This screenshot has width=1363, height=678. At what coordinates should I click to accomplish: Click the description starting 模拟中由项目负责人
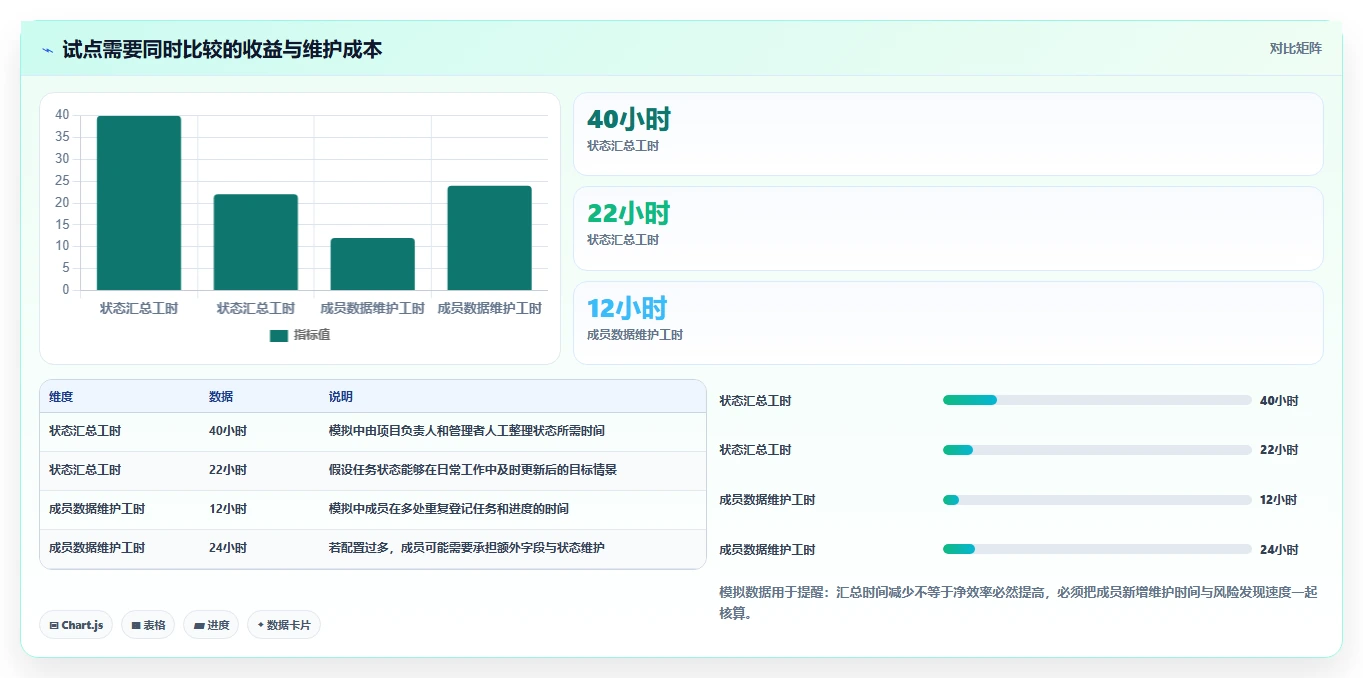(x=467, y=431)
